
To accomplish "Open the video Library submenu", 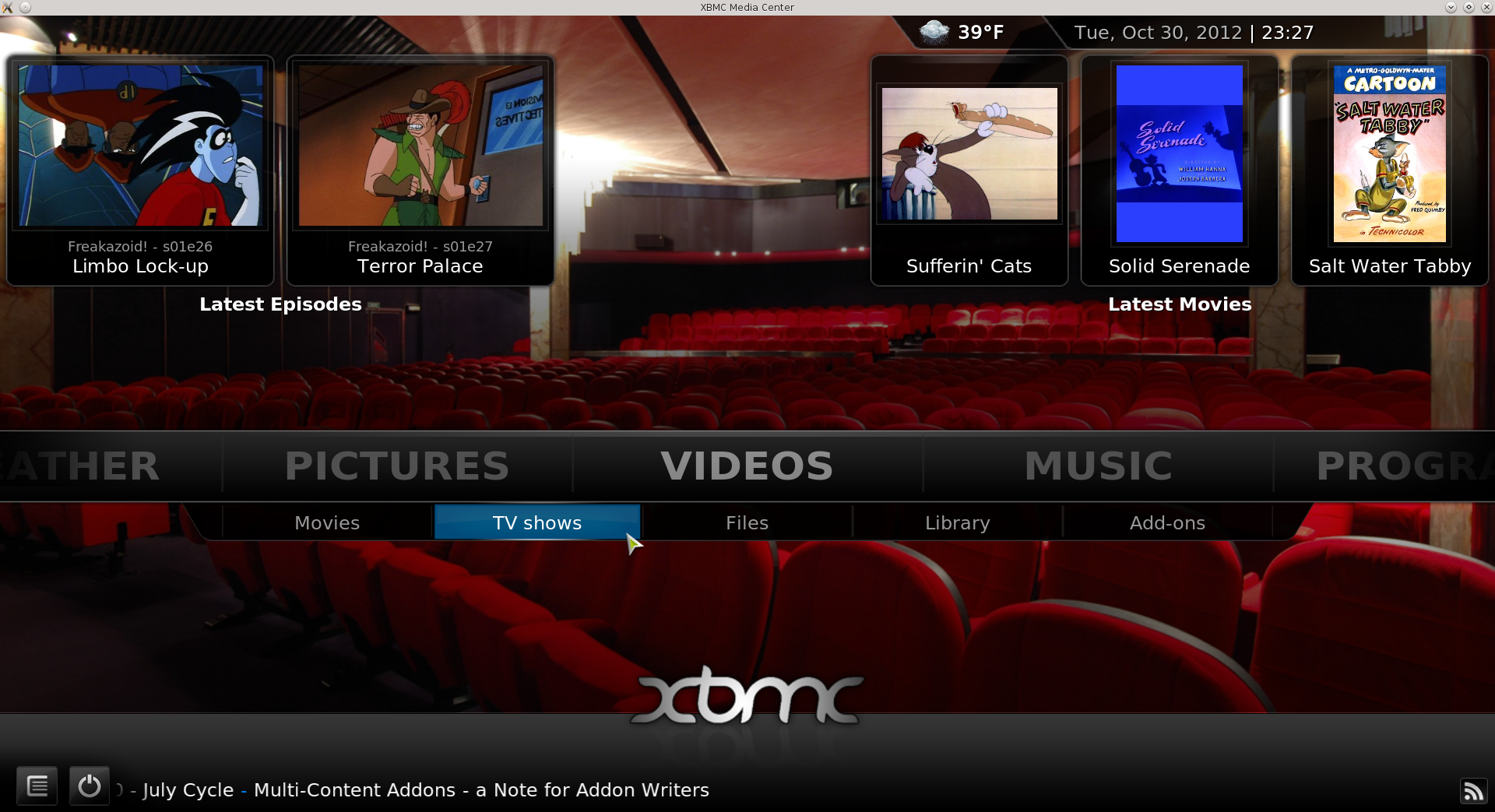I will [958, 522].
